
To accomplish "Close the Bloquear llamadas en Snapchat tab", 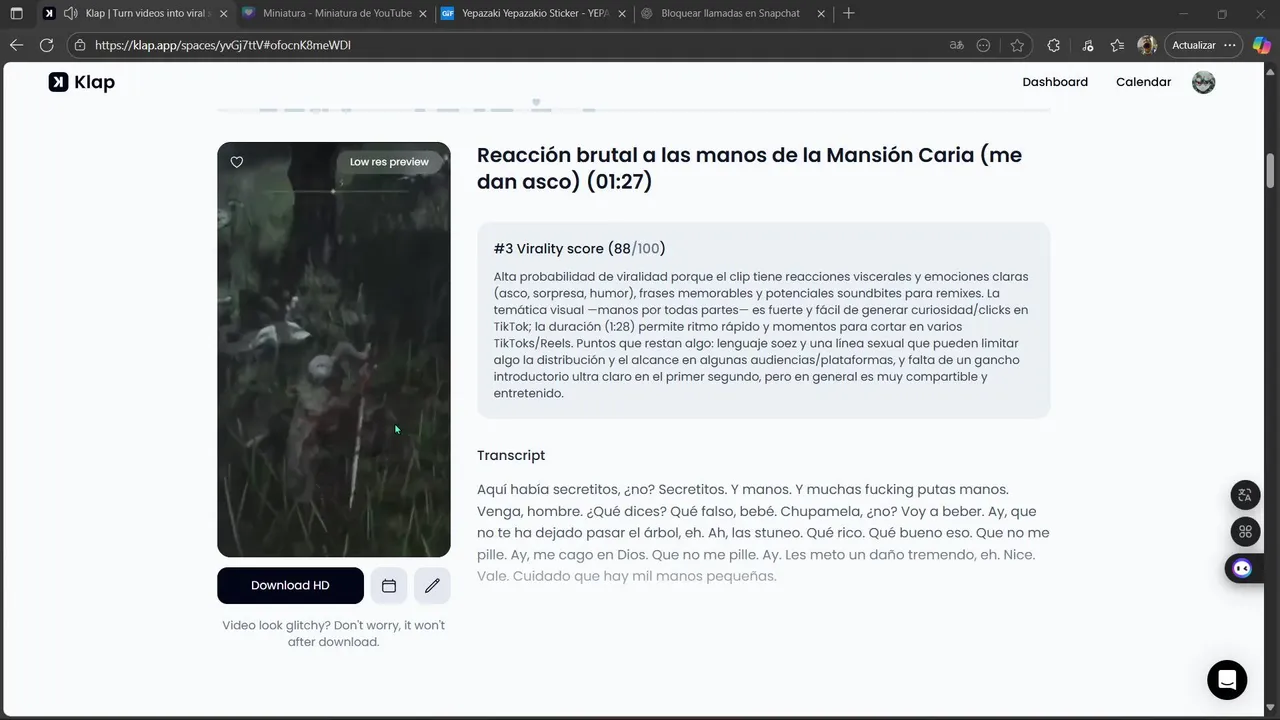I will pos(822,13).
